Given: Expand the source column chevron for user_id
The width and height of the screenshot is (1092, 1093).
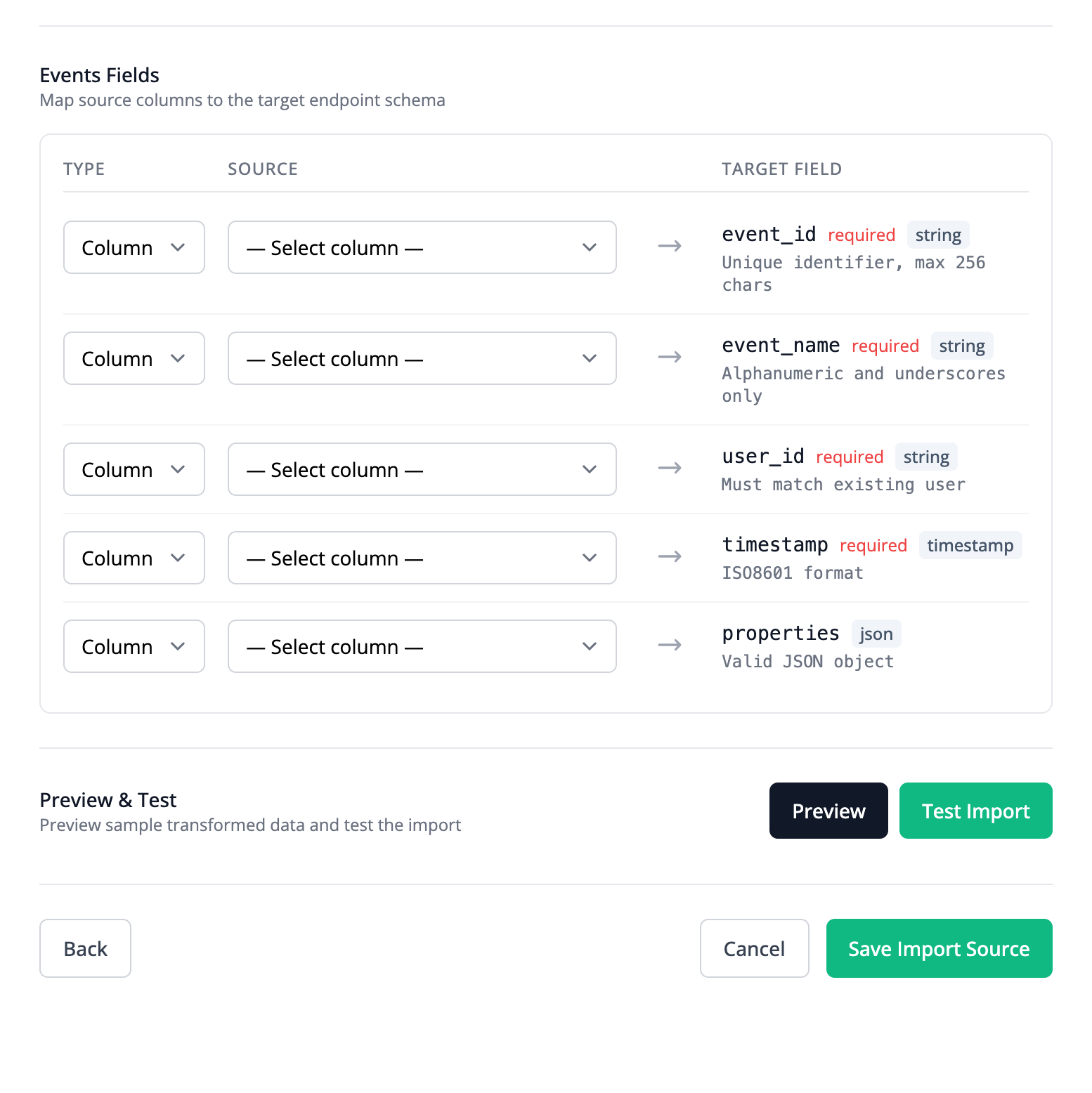Looking at the screenshot, I should pyautogui.click(x=590, y=469).
